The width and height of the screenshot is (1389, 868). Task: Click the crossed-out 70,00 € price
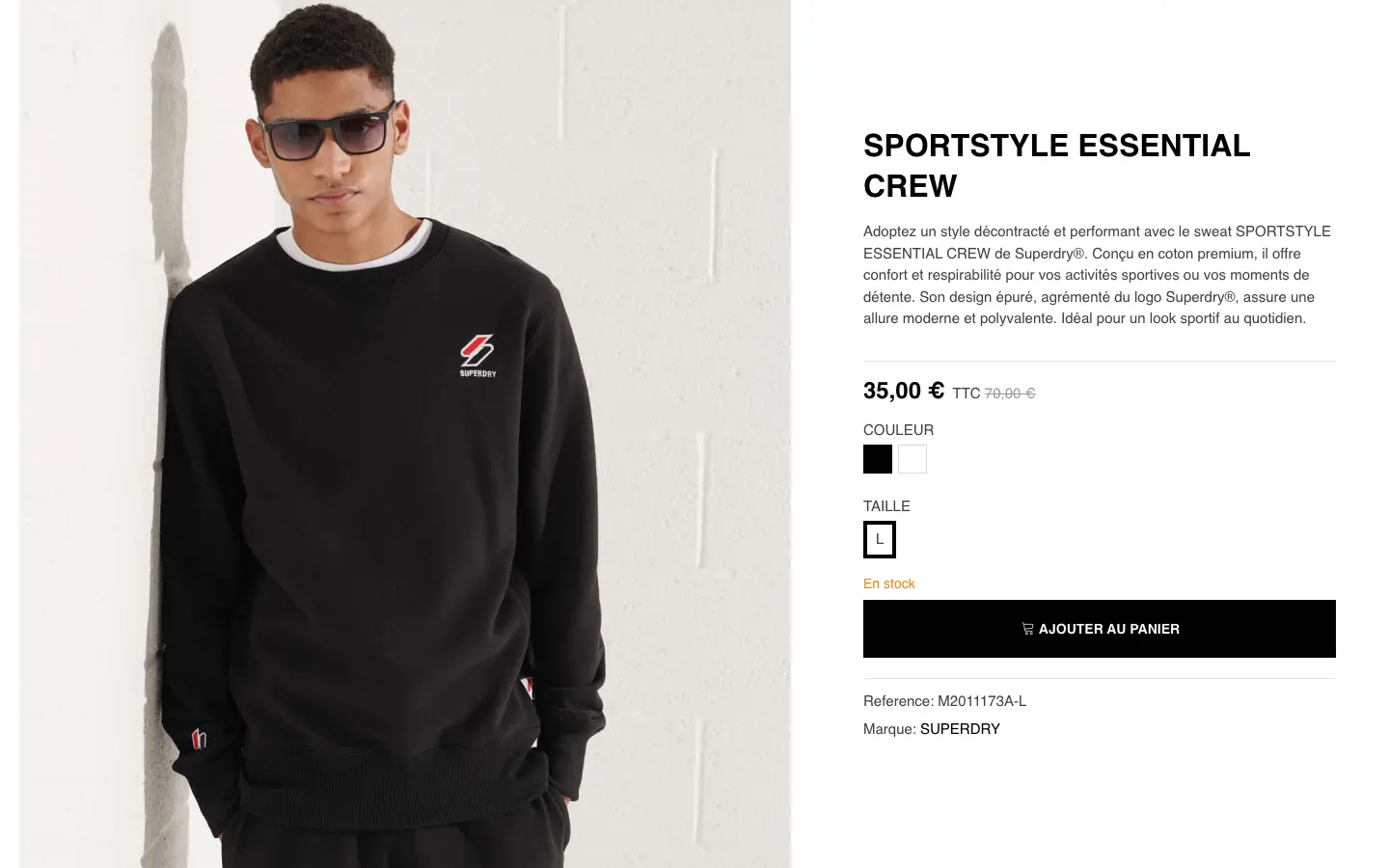click(1010, 393)
